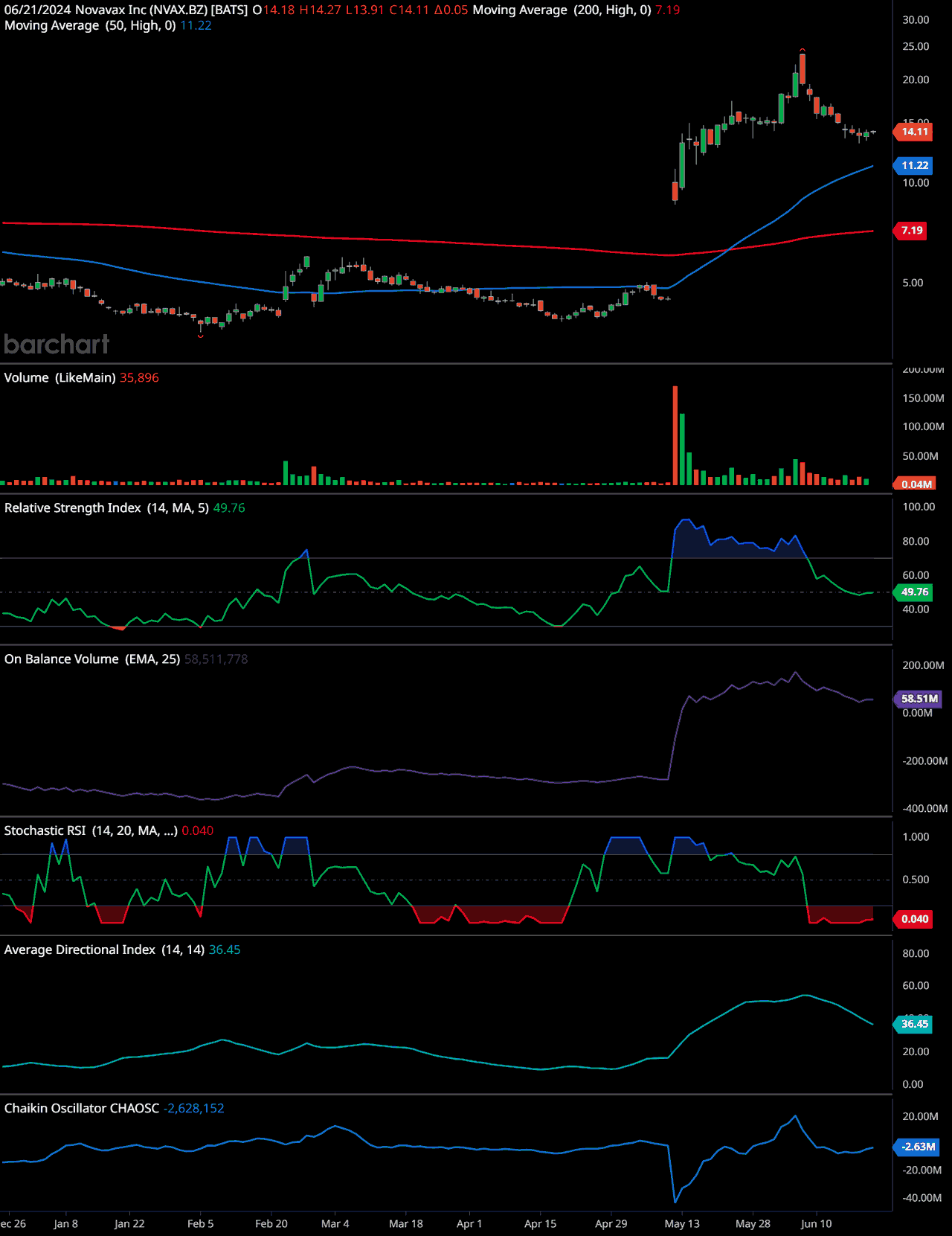Click the -40.00M Chaikin axis label
Image resolution: width=952 pixels, height=1236 pixels.
pos(922,1198)
